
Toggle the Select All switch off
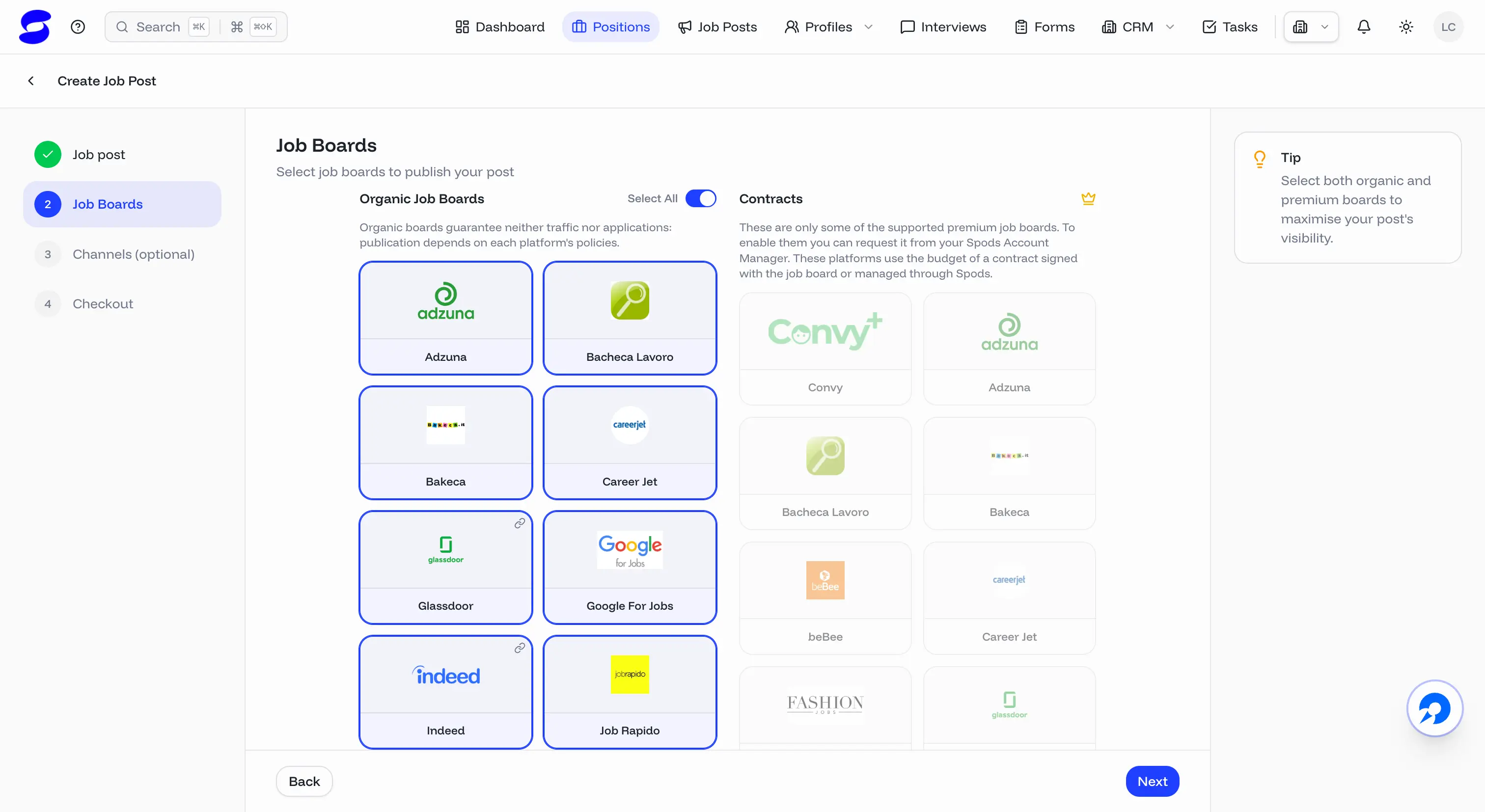coord(700,198)
